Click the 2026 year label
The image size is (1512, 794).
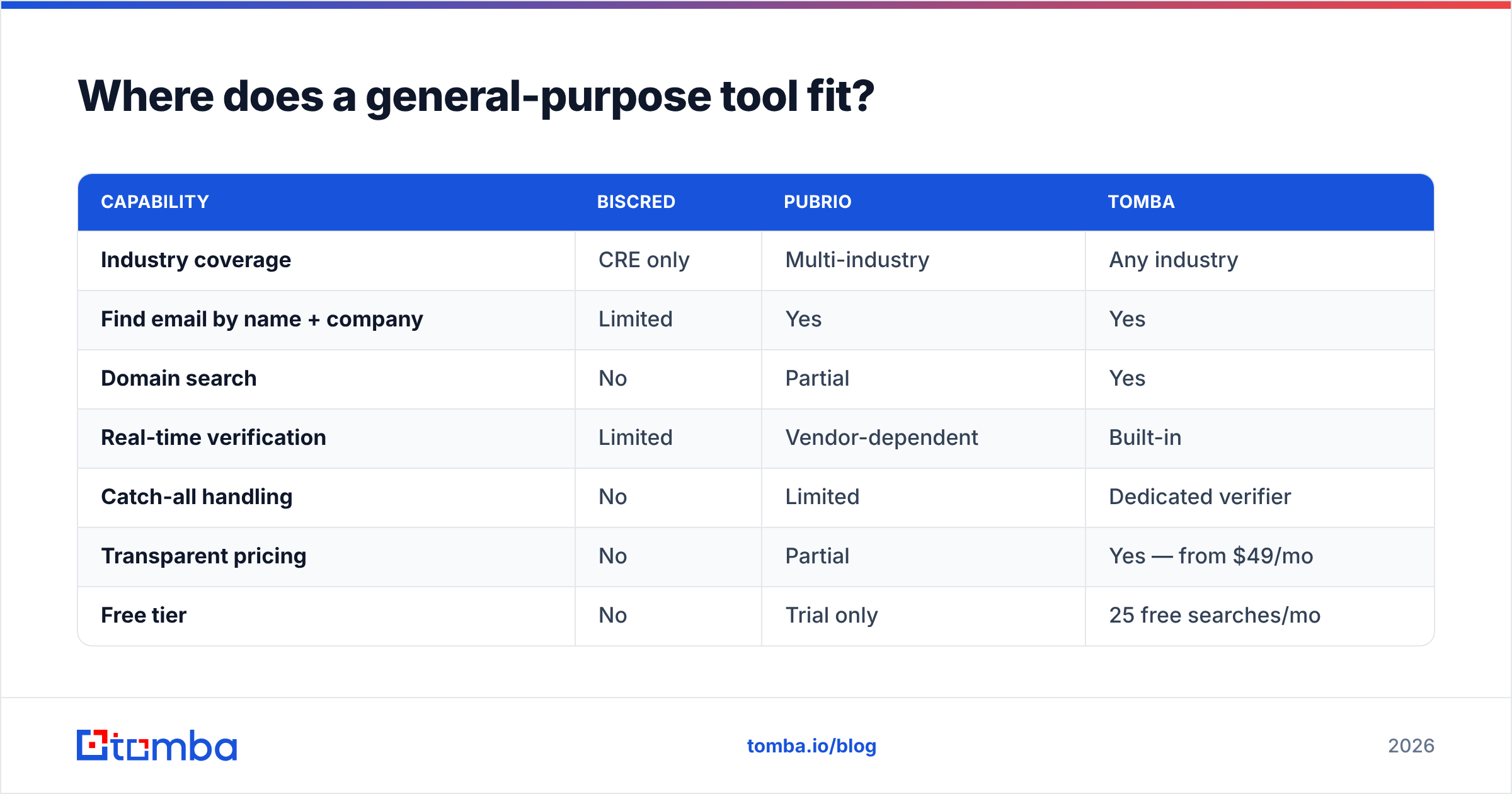tap(1411, 746)
